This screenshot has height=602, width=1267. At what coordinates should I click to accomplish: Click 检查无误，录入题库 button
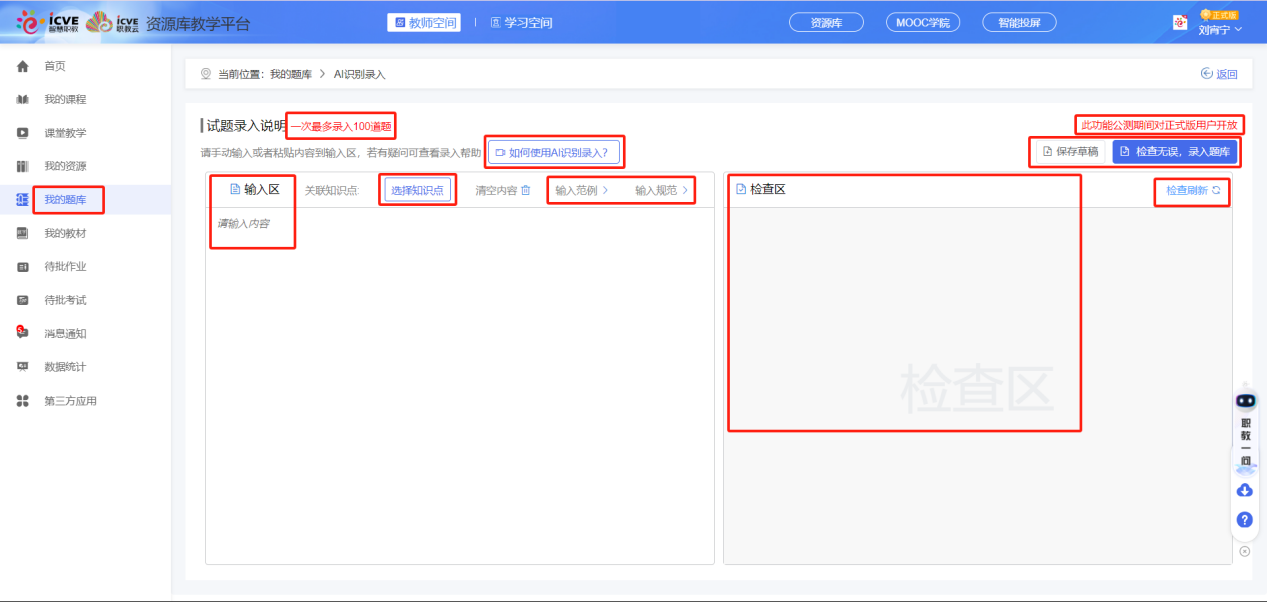(1174, 152)
